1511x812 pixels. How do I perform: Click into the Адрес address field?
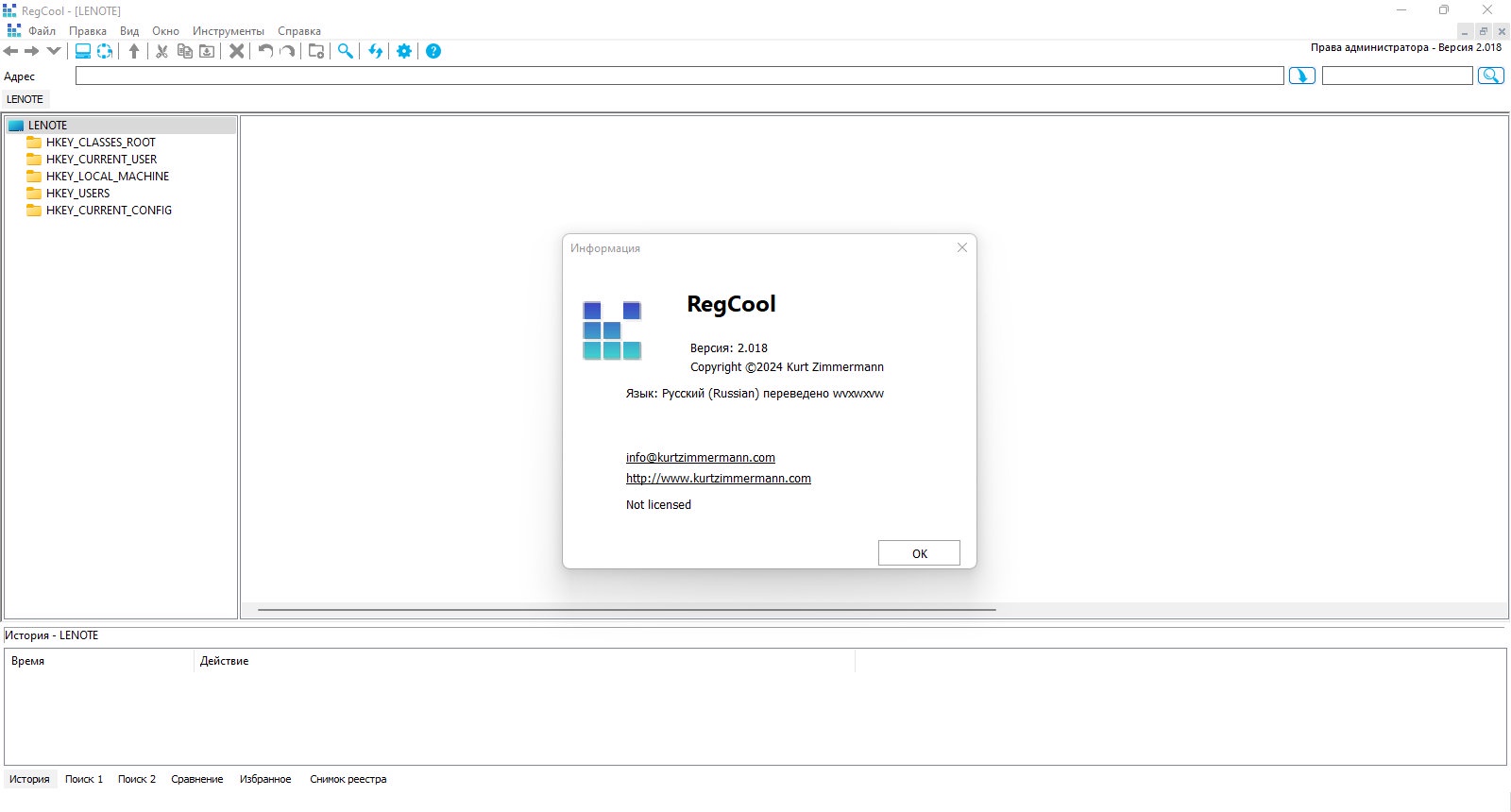point(680,76)
